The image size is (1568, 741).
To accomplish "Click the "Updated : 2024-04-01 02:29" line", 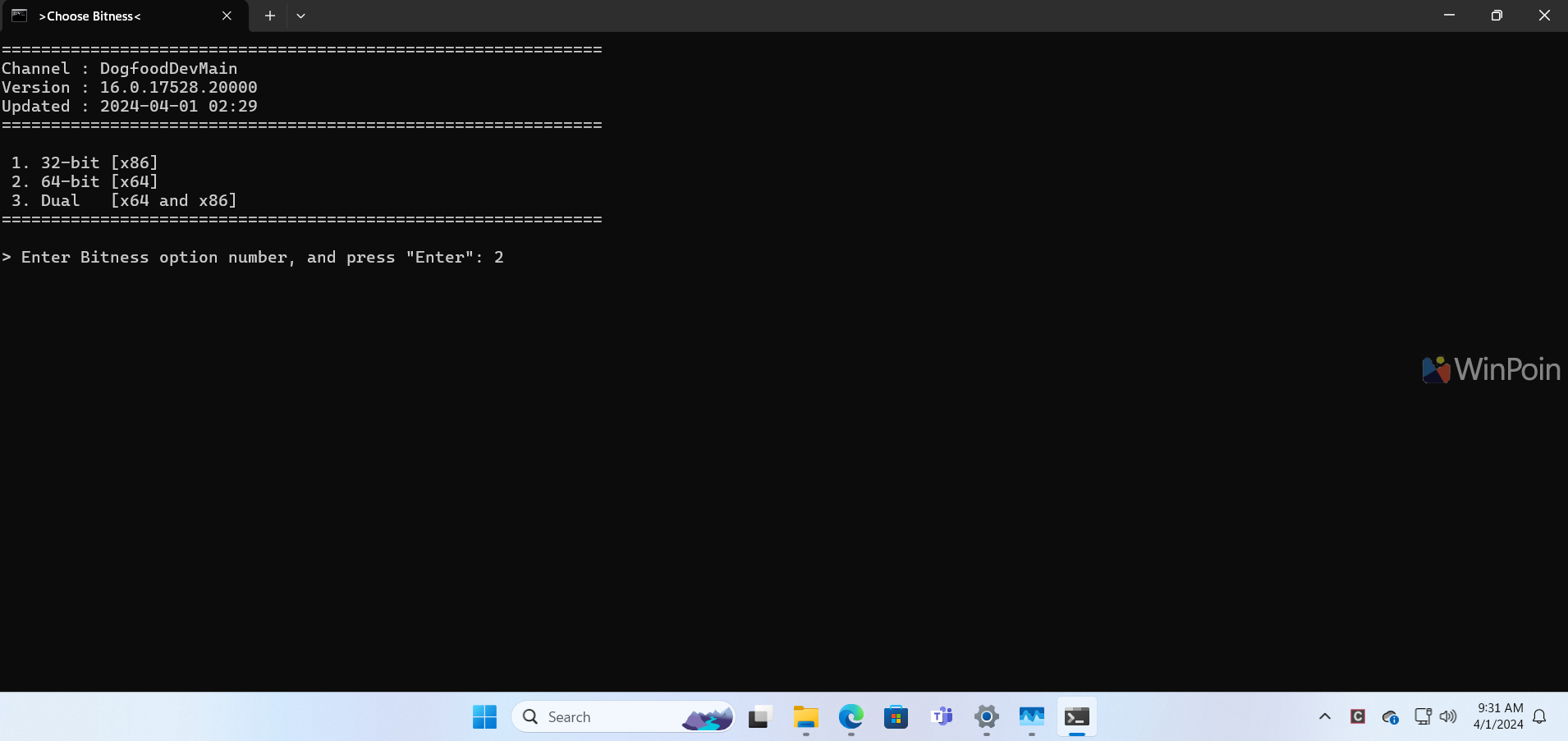I will (x=130, y=106).
